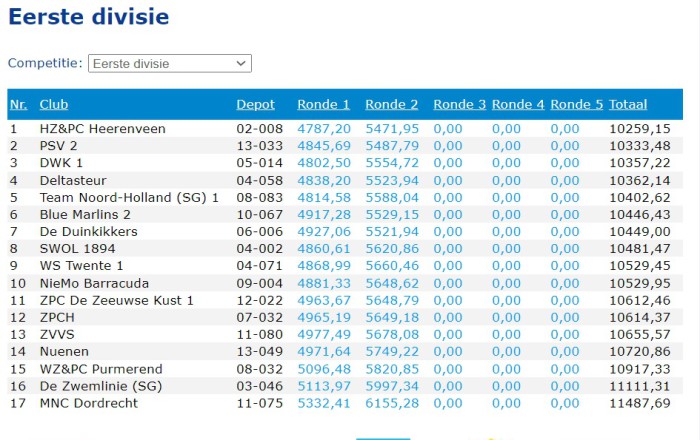Open NieMo Barracuda Ronde 2 score 5648,62
Viewport: 700px width, 440px height.
click(392, 283)
